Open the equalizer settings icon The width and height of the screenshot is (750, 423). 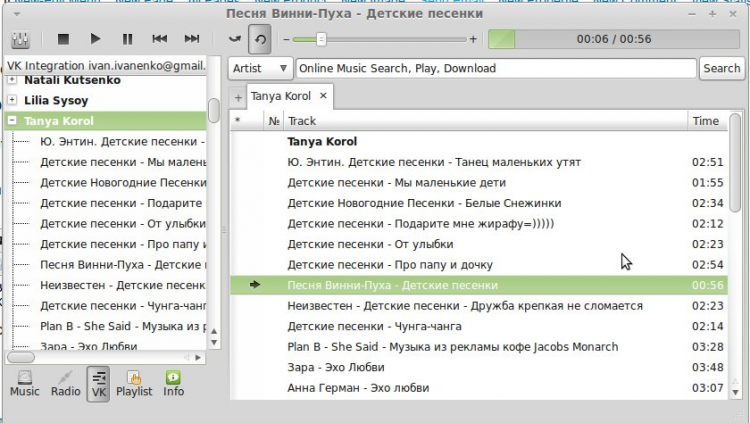click(x=20, y=39)
